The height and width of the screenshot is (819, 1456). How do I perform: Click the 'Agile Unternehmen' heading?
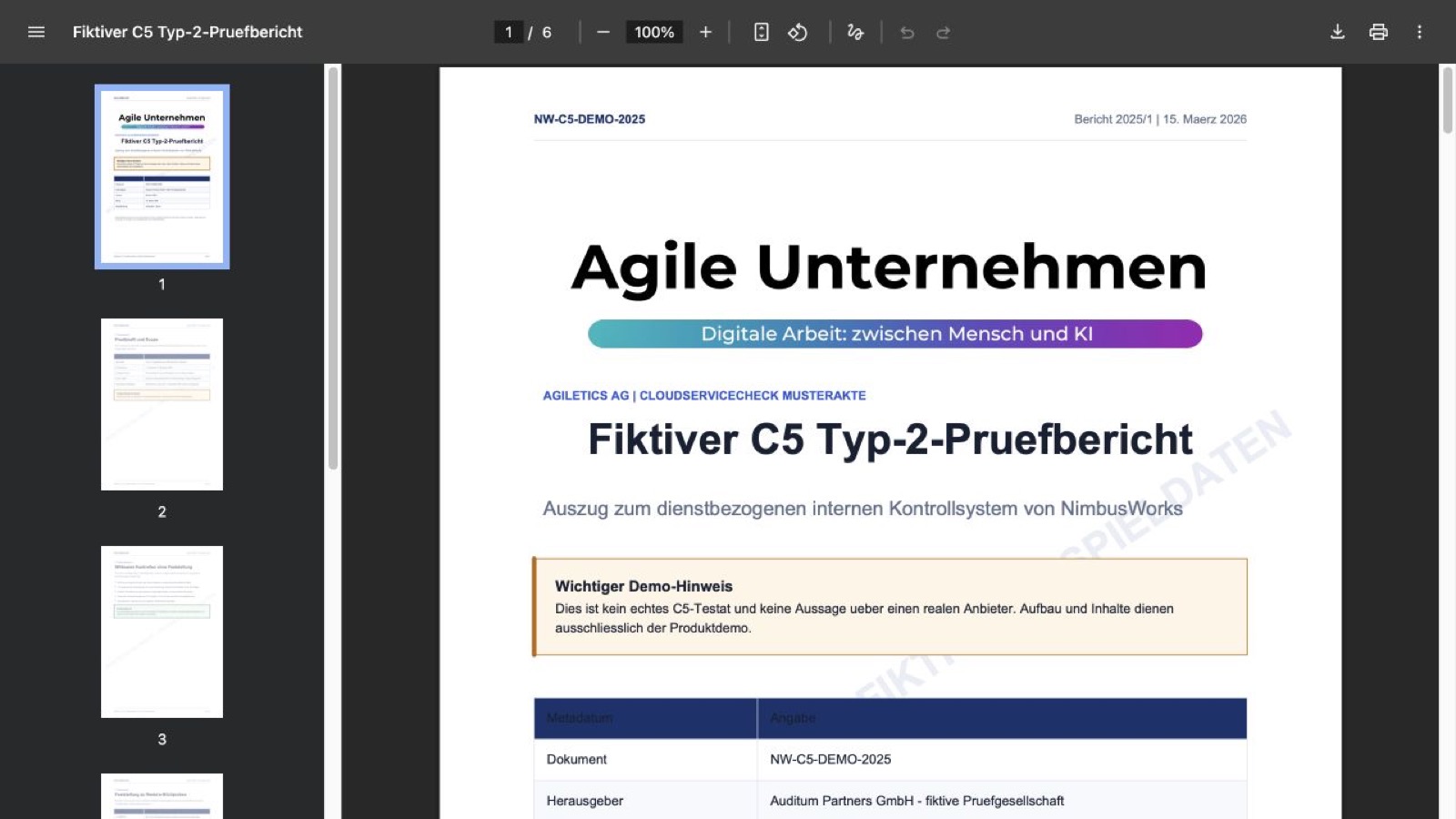889,268
